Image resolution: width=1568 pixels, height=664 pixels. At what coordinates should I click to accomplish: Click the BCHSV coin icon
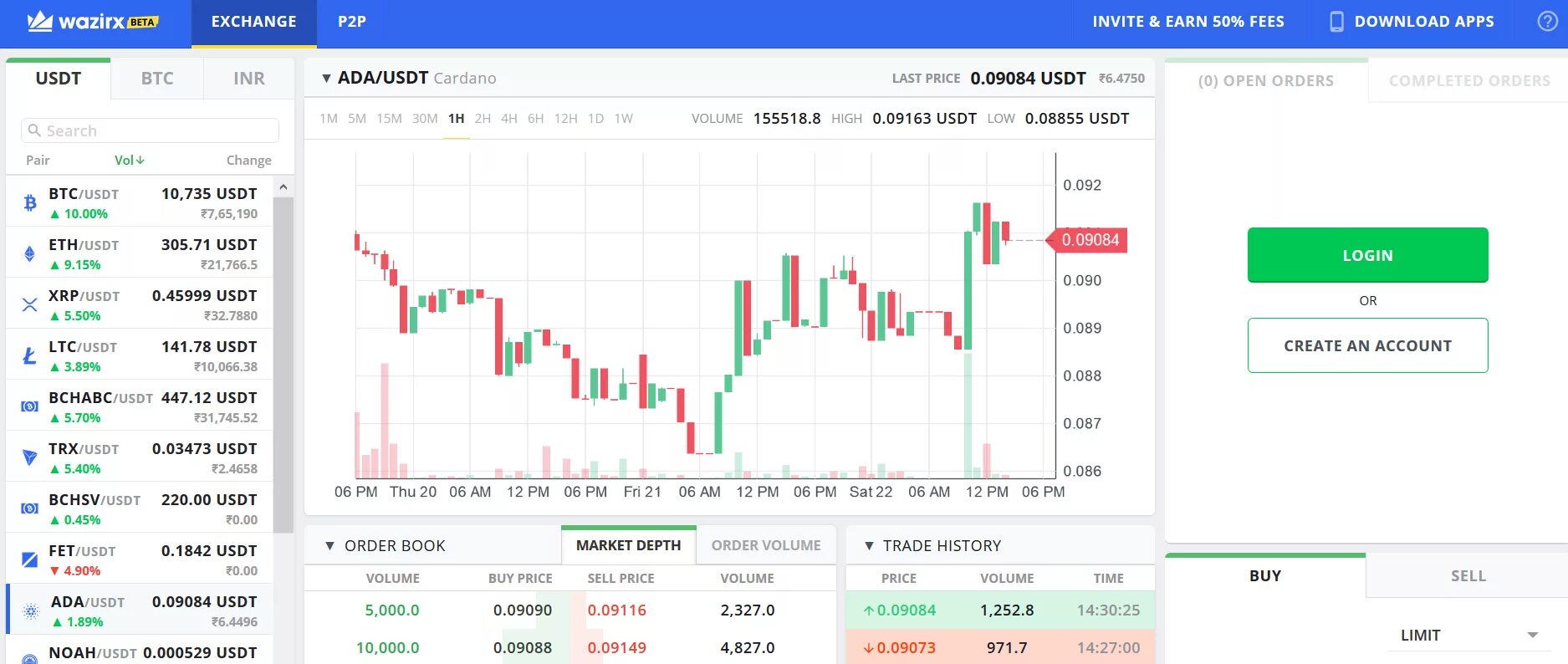point(30,508)
